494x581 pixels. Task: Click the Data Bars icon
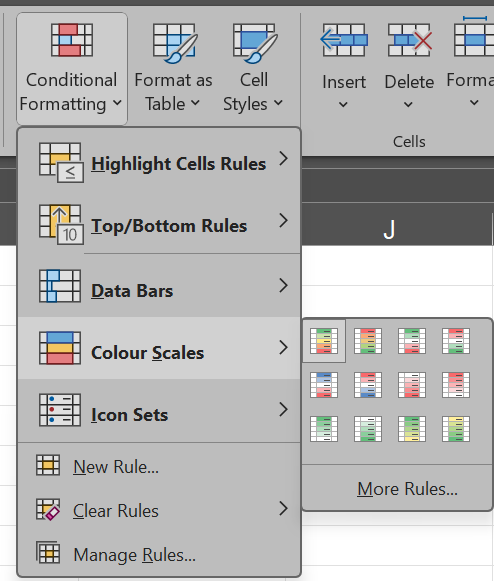click(60, 286)
